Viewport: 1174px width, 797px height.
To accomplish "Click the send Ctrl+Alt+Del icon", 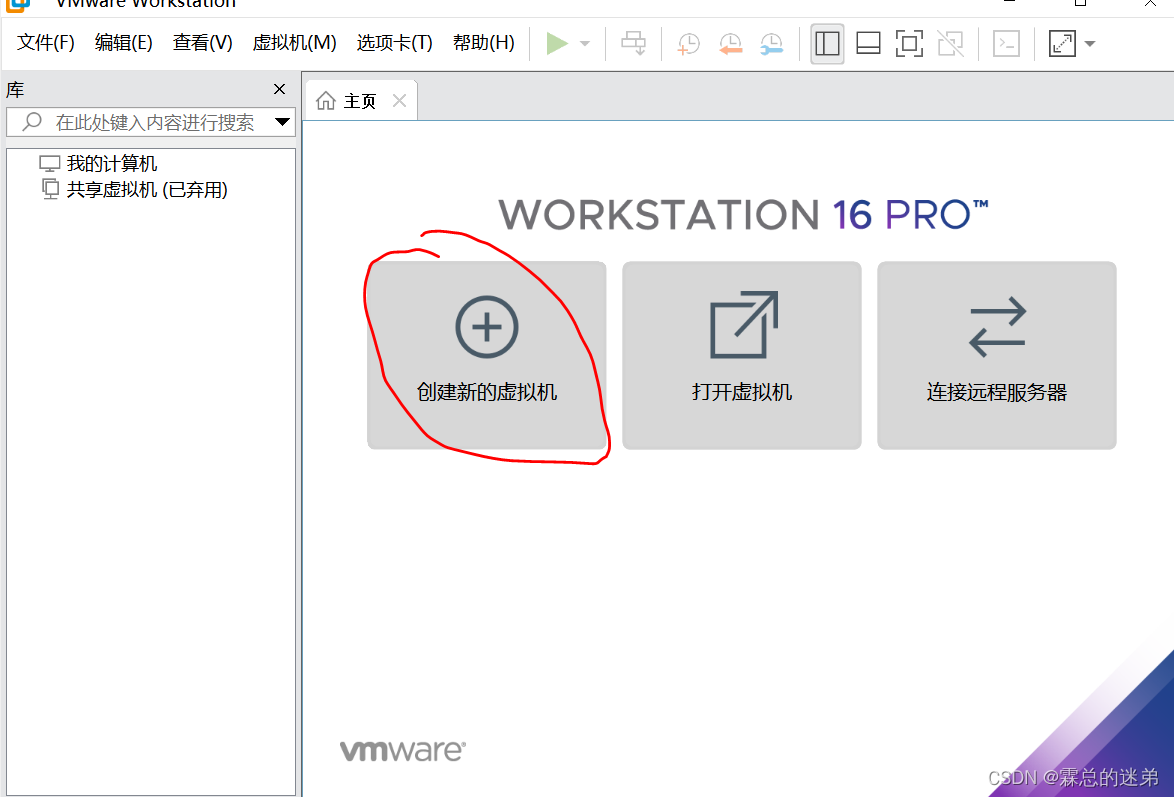I will (634, 43).
